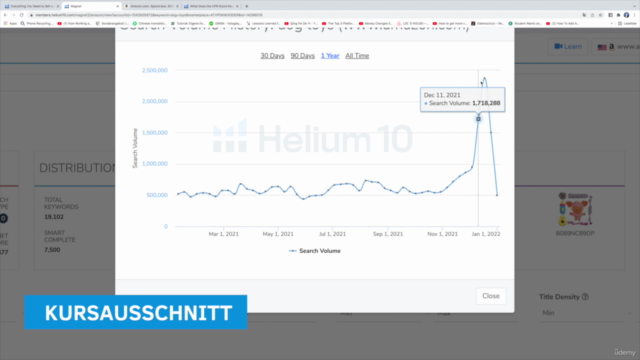Close the 'Magnet' browser tab
This screenshot has width=640, height=360.
point(118,6)
